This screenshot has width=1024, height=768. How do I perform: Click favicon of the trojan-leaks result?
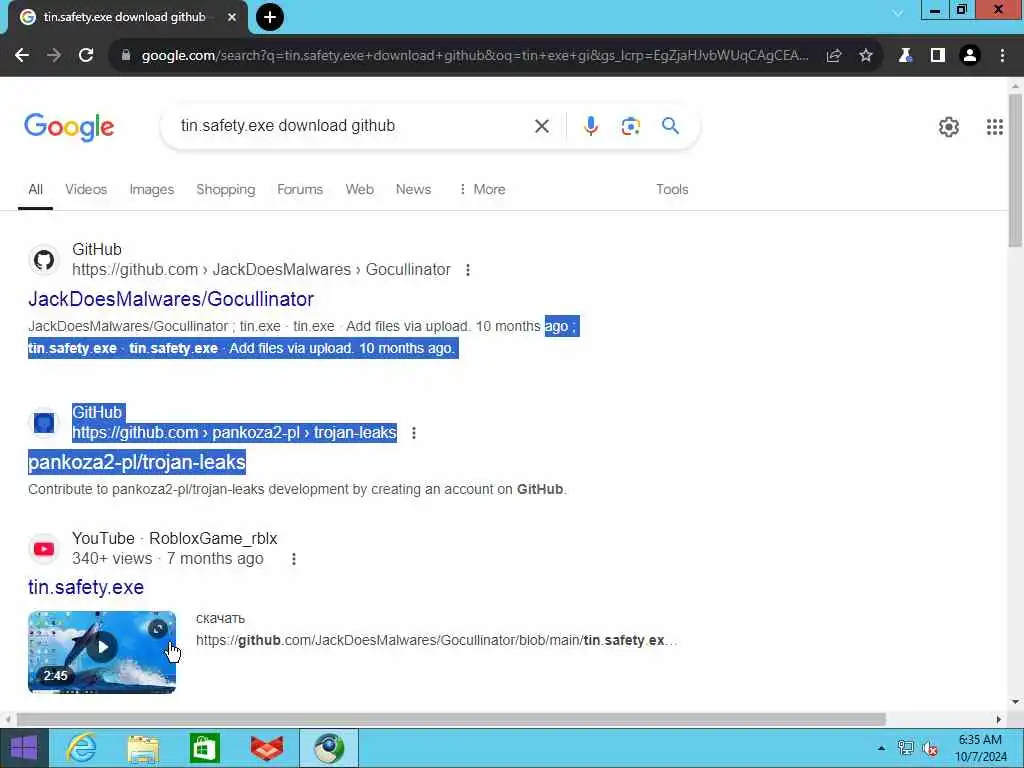44,423
